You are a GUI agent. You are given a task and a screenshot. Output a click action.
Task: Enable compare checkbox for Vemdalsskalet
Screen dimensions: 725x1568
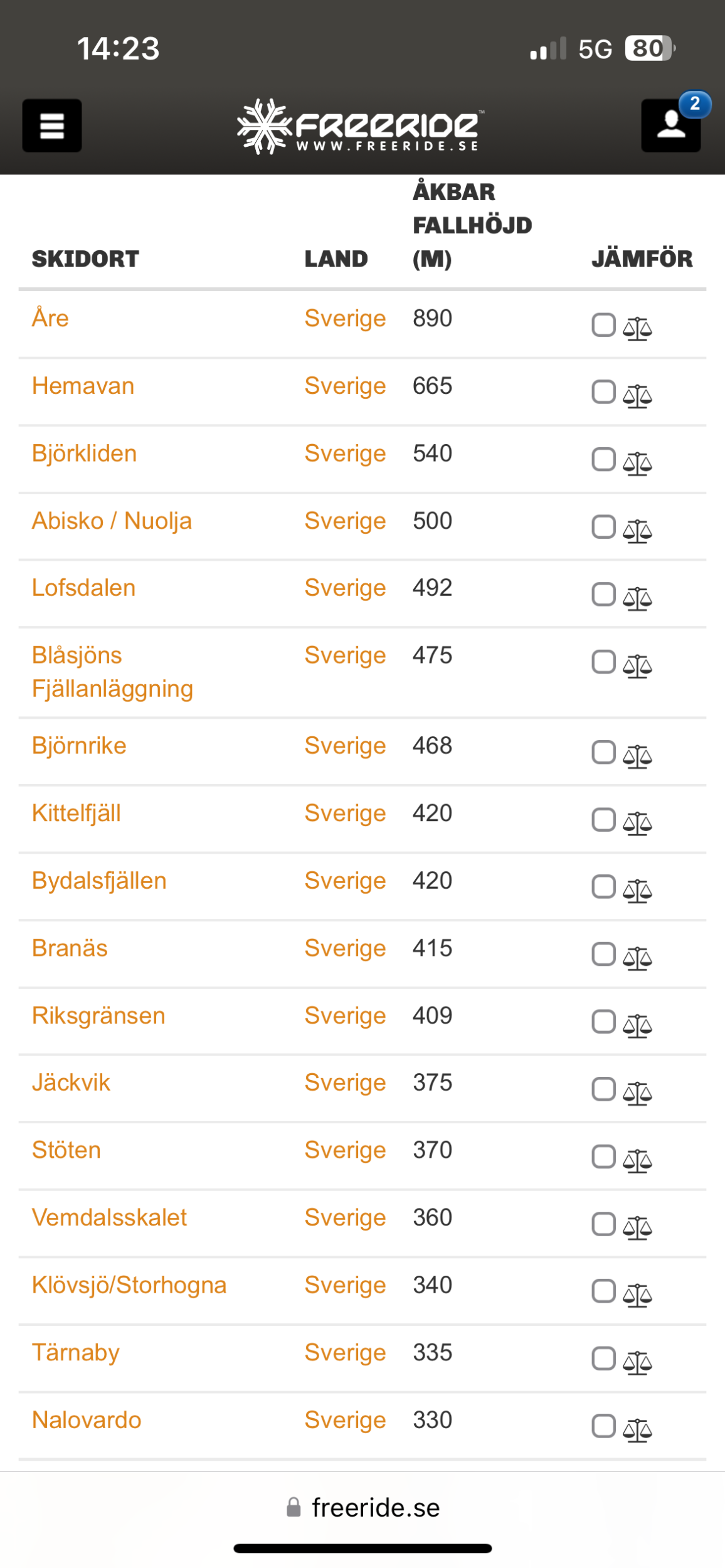(x=603, y=1224)
